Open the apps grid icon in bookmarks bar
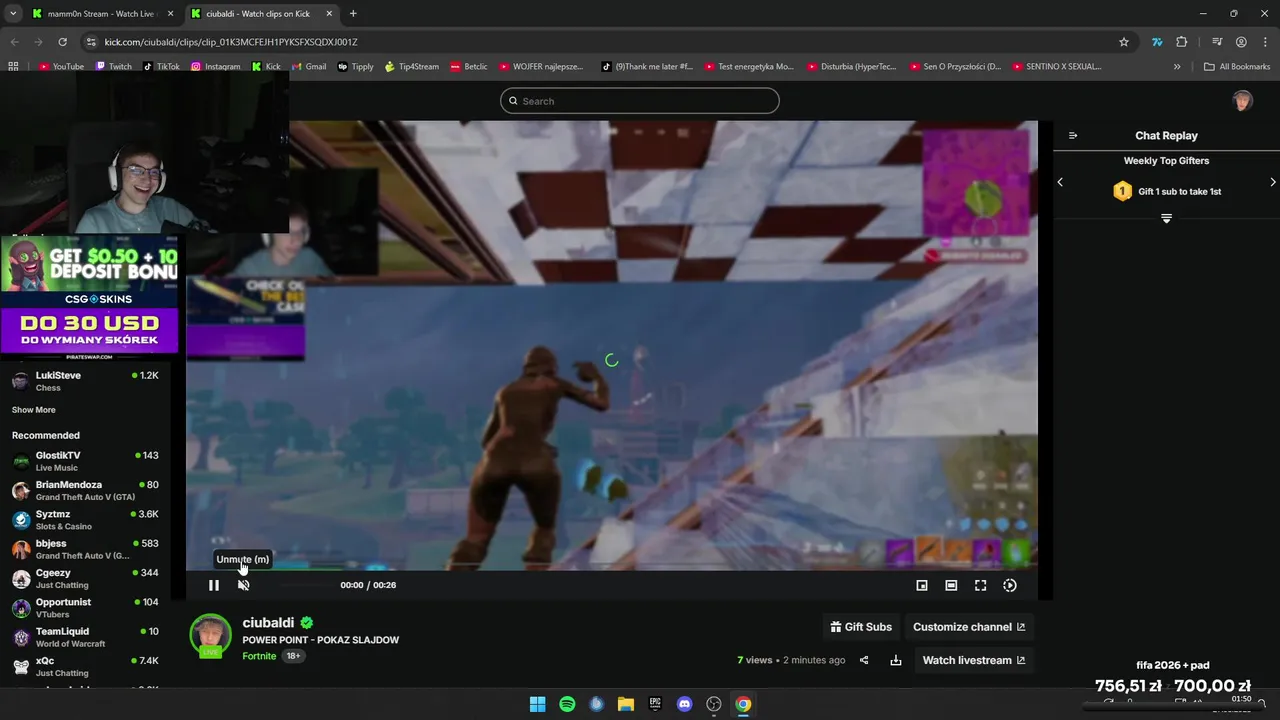Image resolution: width=1280 pixels, height=720 pixels. pos(13,67)
